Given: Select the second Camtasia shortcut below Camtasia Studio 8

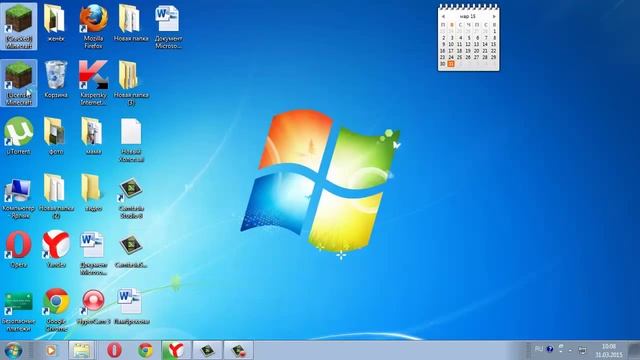Looking at the screenshot, I should [131, 250].
